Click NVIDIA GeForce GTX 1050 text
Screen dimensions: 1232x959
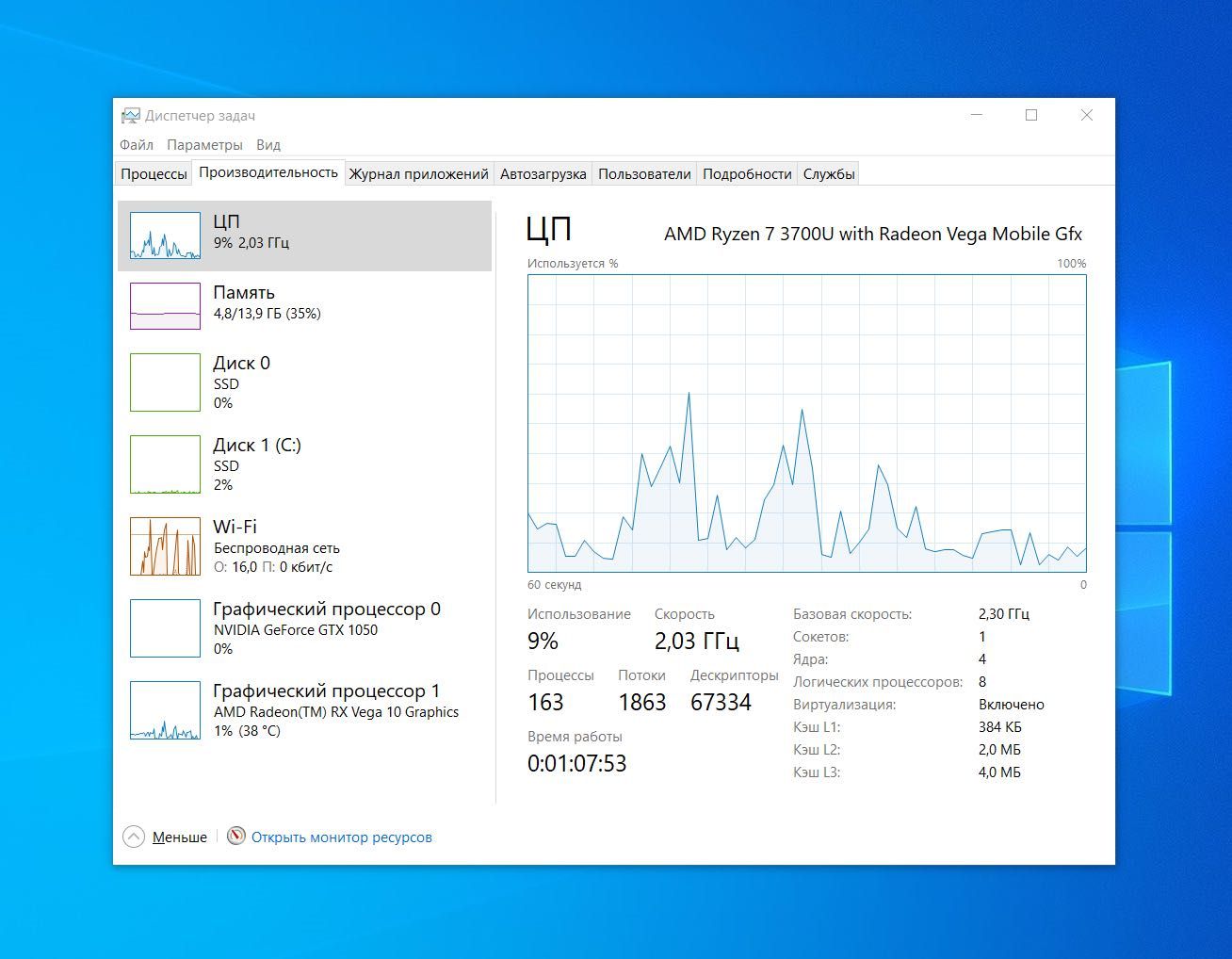point(296,629)
